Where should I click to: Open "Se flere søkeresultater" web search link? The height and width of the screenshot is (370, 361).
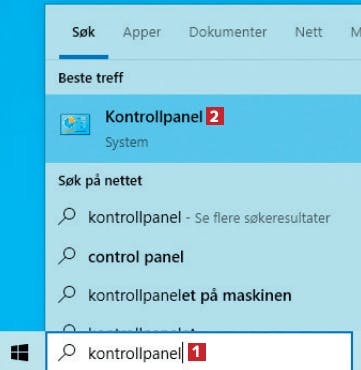tap(263, 218)
